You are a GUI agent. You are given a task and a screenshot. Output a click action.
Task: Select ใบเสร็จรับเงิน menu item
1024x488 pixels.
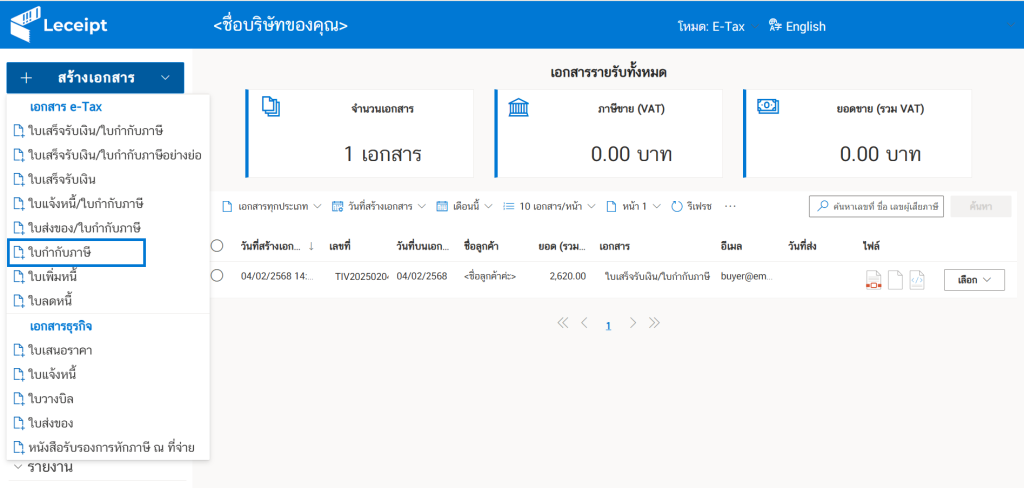108,179
